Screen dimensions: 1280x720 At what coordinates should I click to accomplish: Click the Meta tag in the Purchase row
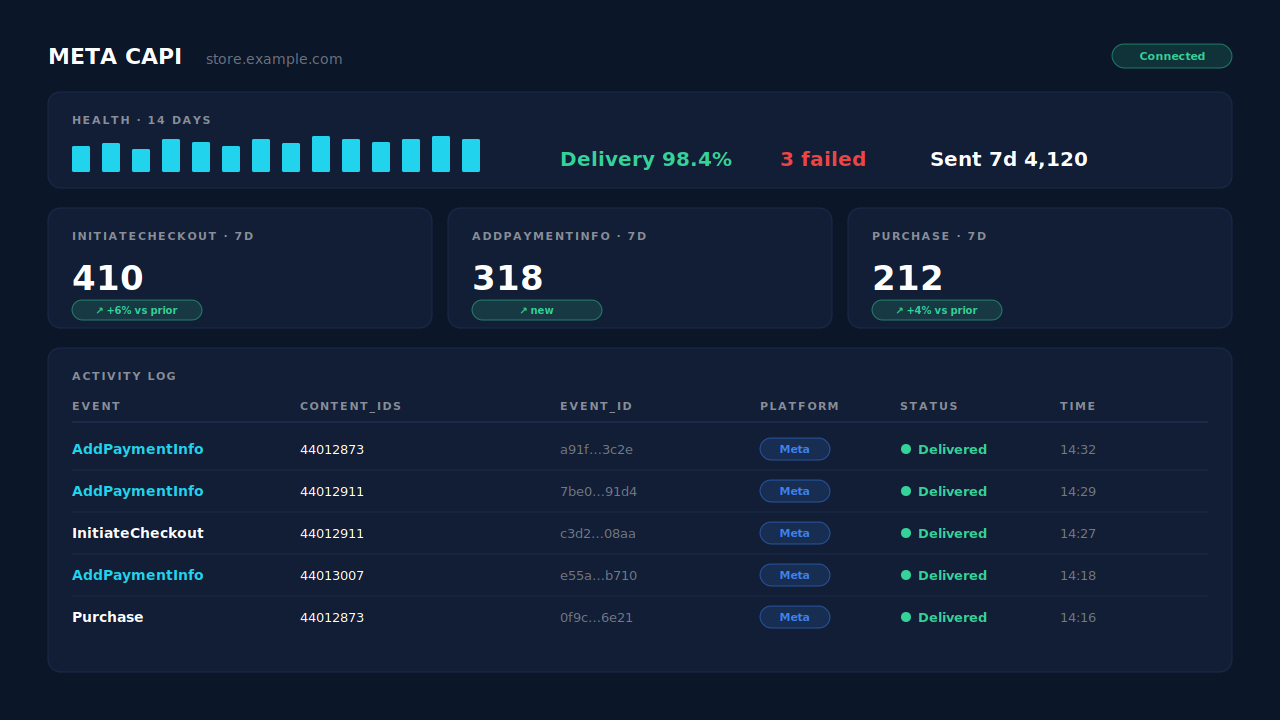tap(795, 617)
